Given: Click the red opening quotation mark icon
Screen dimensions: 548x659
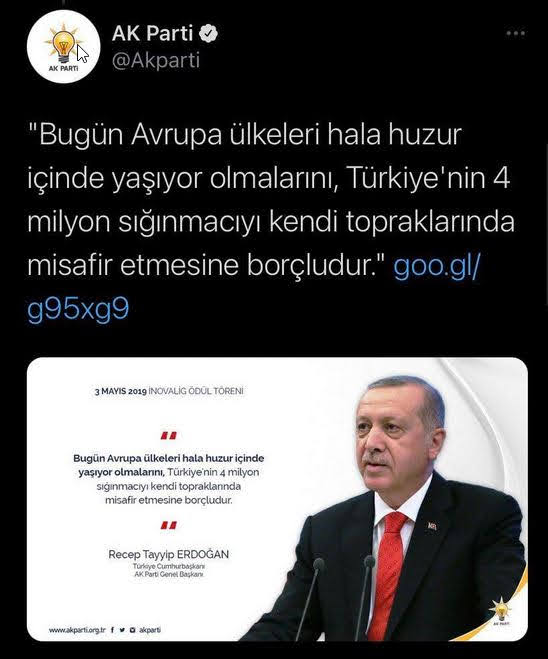Looking at the screenshot, I should (x=169, y=435).
